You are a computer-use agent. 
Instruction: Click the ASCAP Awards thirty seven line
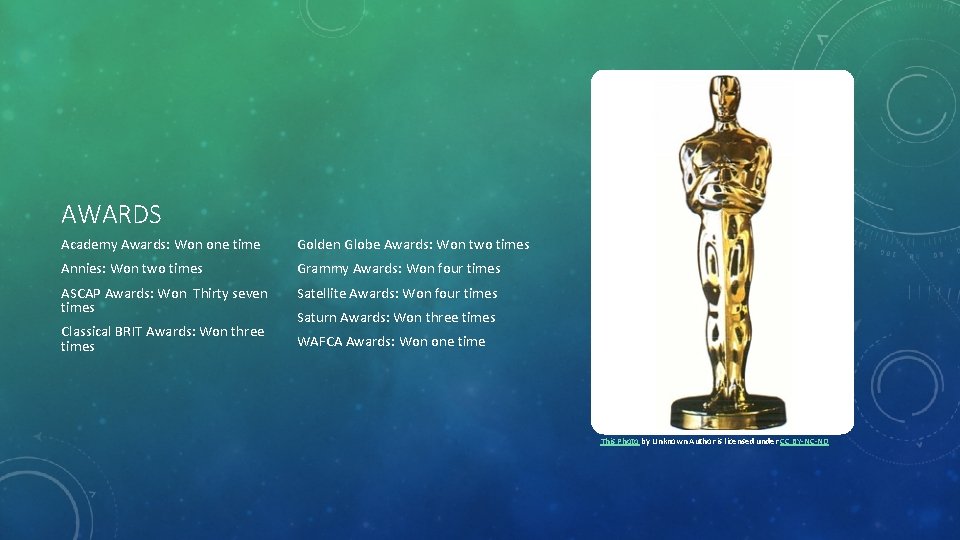(164, 300)
